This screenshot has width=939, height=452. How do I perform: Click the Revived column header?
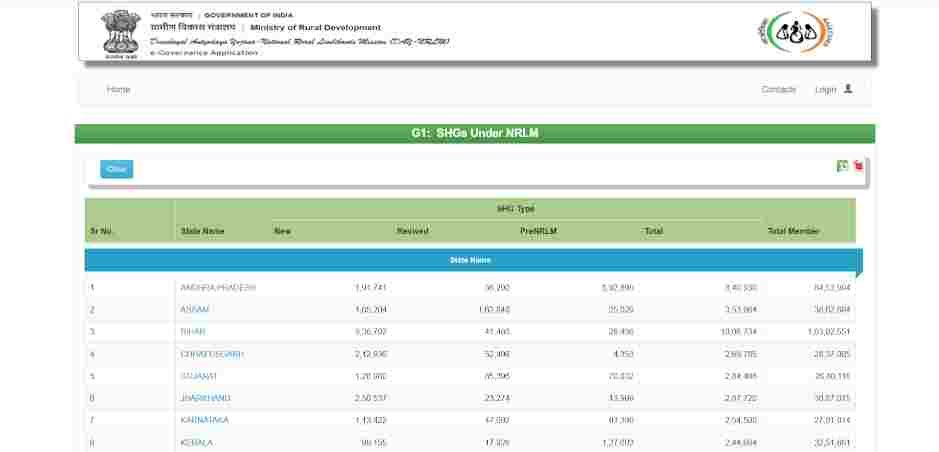[413, 231]
